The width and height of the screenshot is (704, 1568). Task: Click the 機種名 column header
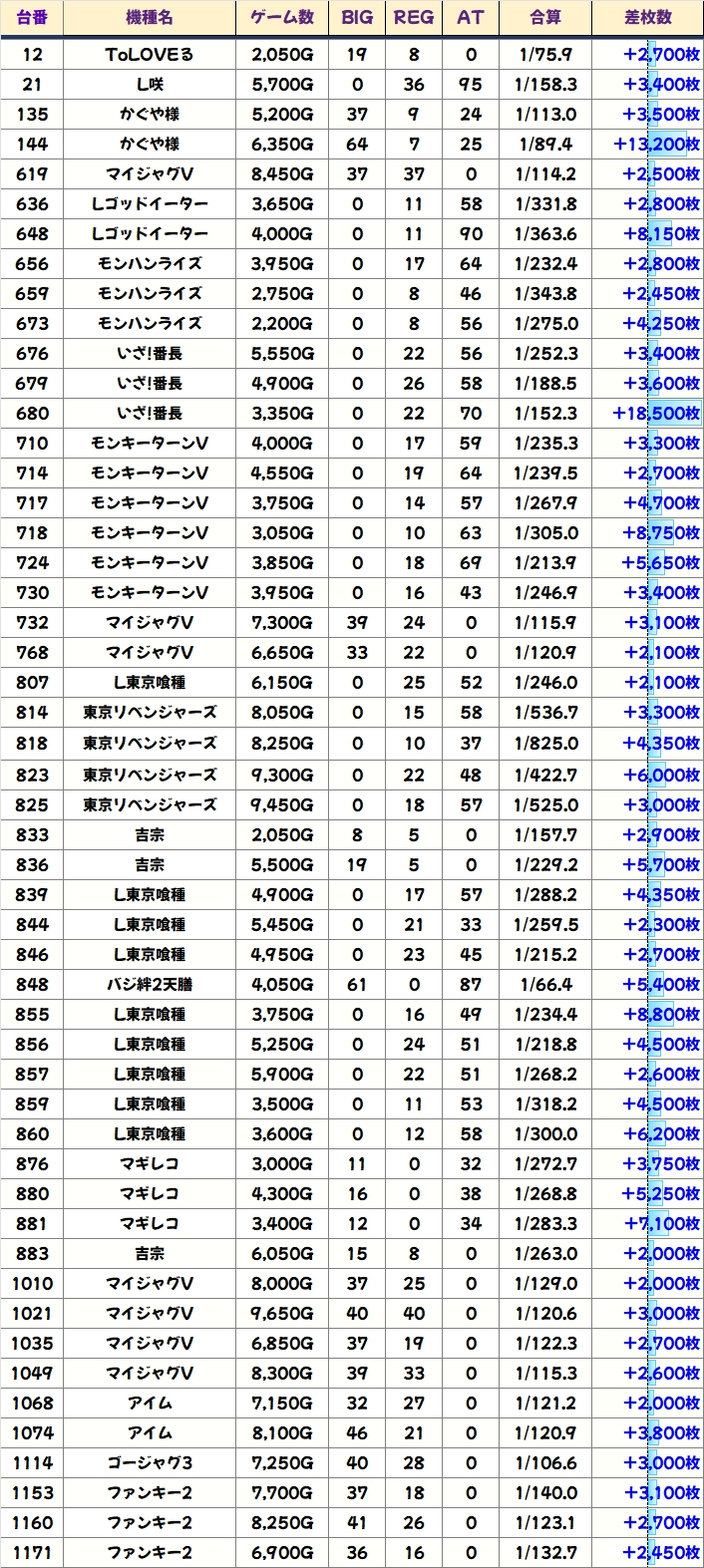tap(150, 18)
